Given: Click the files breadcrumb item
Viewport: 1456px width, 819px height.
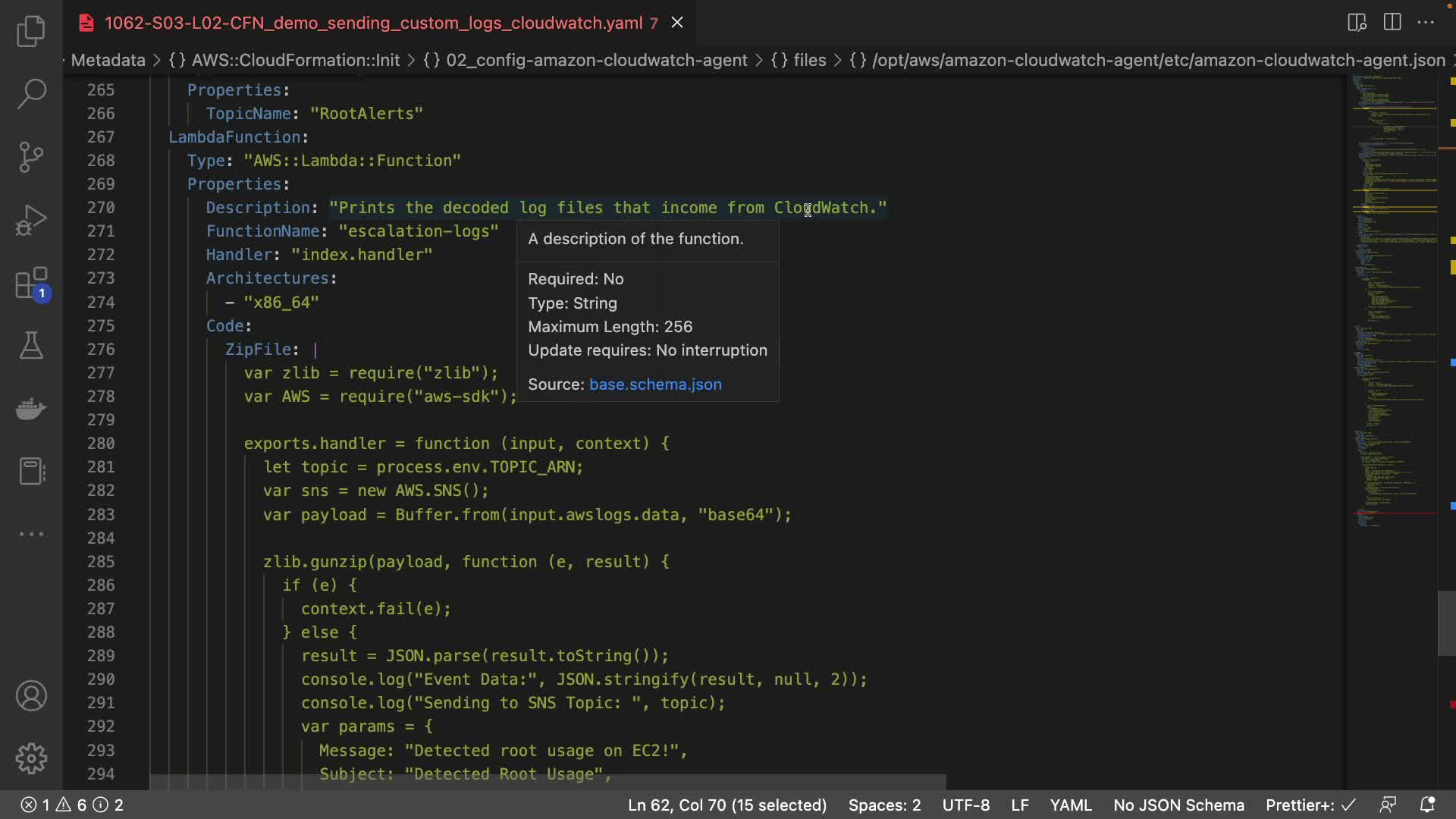Looking at the screenshot, I should (x=809, y=60).
